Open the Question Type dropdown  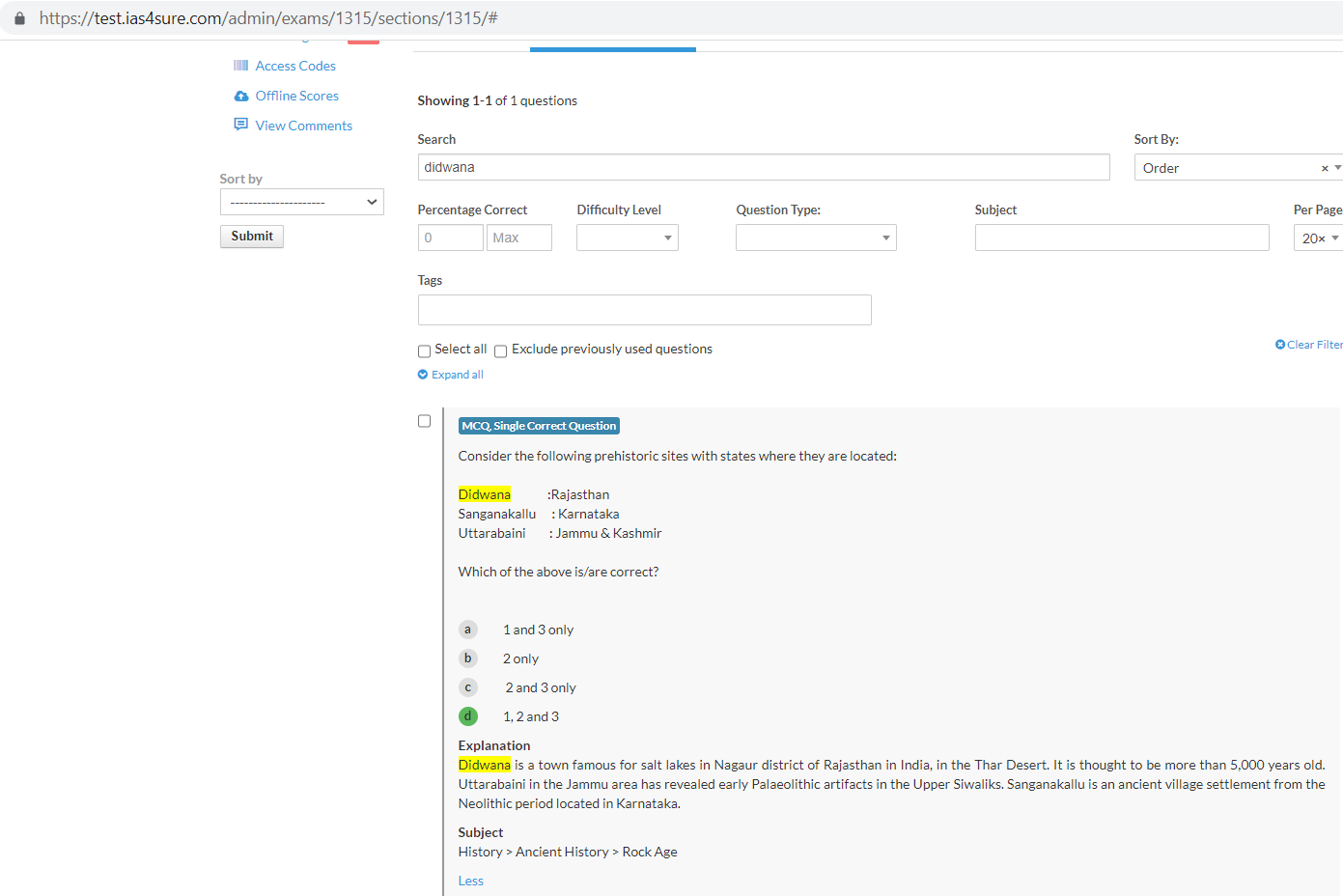point(816,238)
